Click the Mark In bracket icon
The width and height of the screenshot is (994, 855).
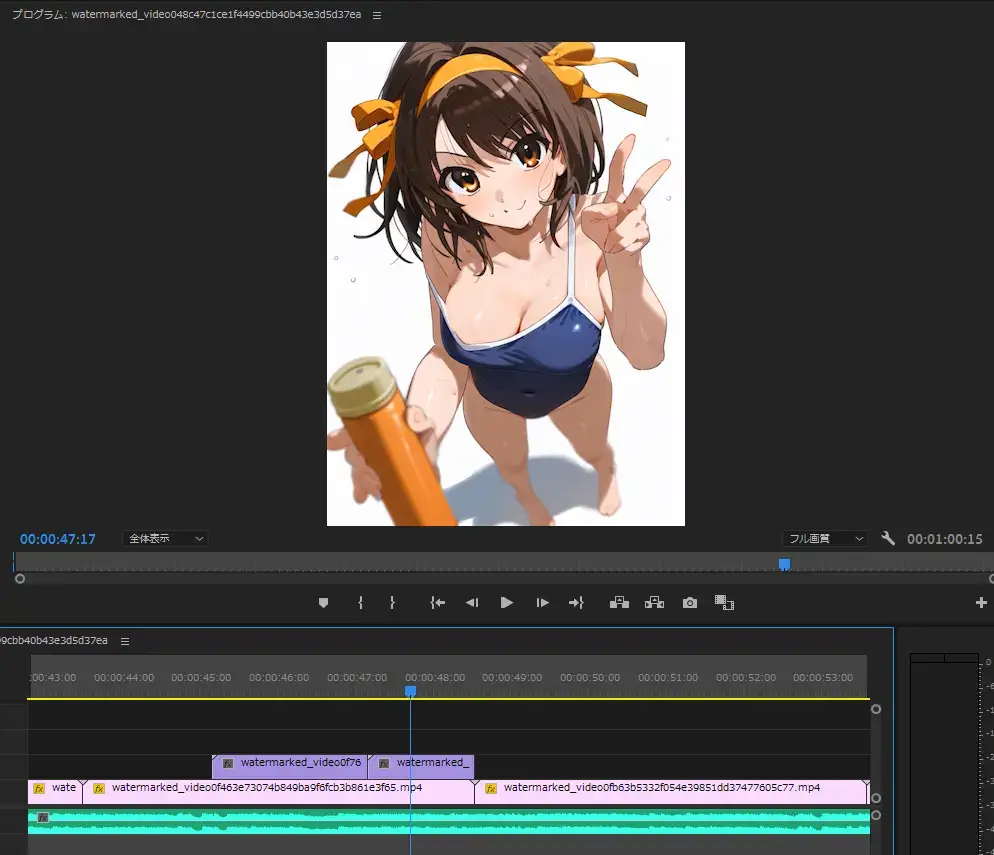point(360,603)
